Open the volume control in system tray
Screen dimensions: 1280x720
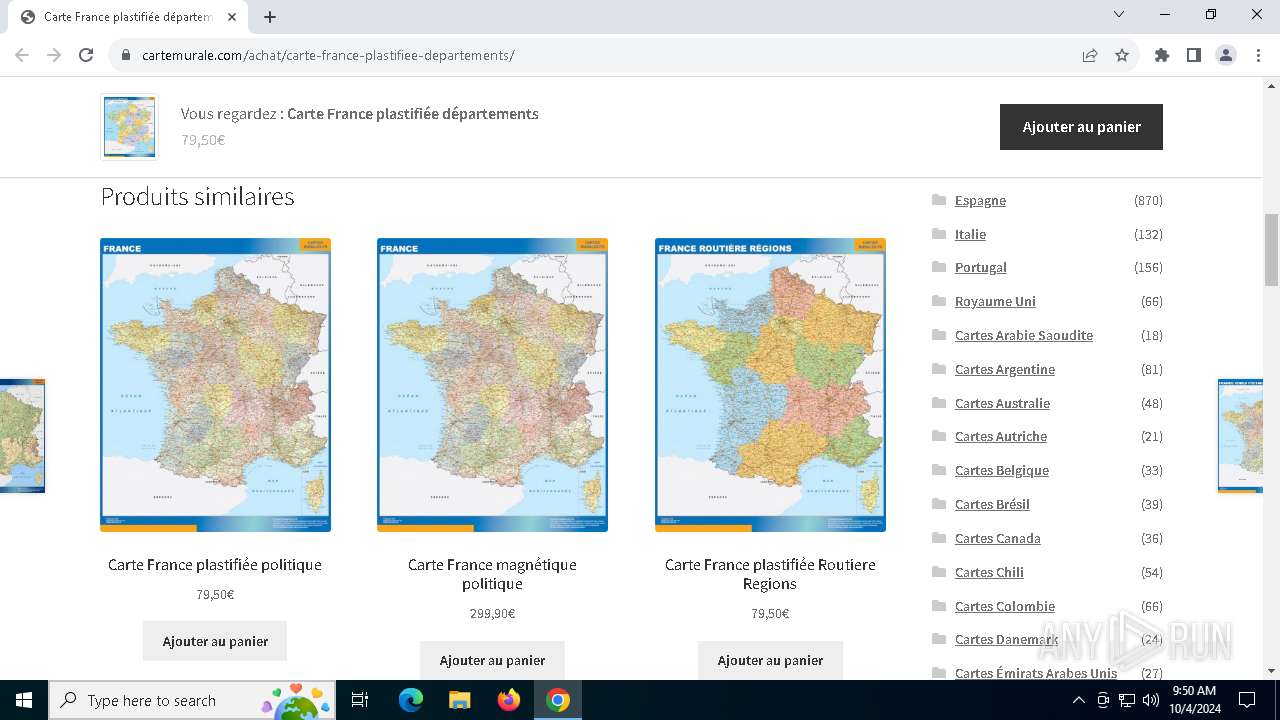pos(1151,700)
